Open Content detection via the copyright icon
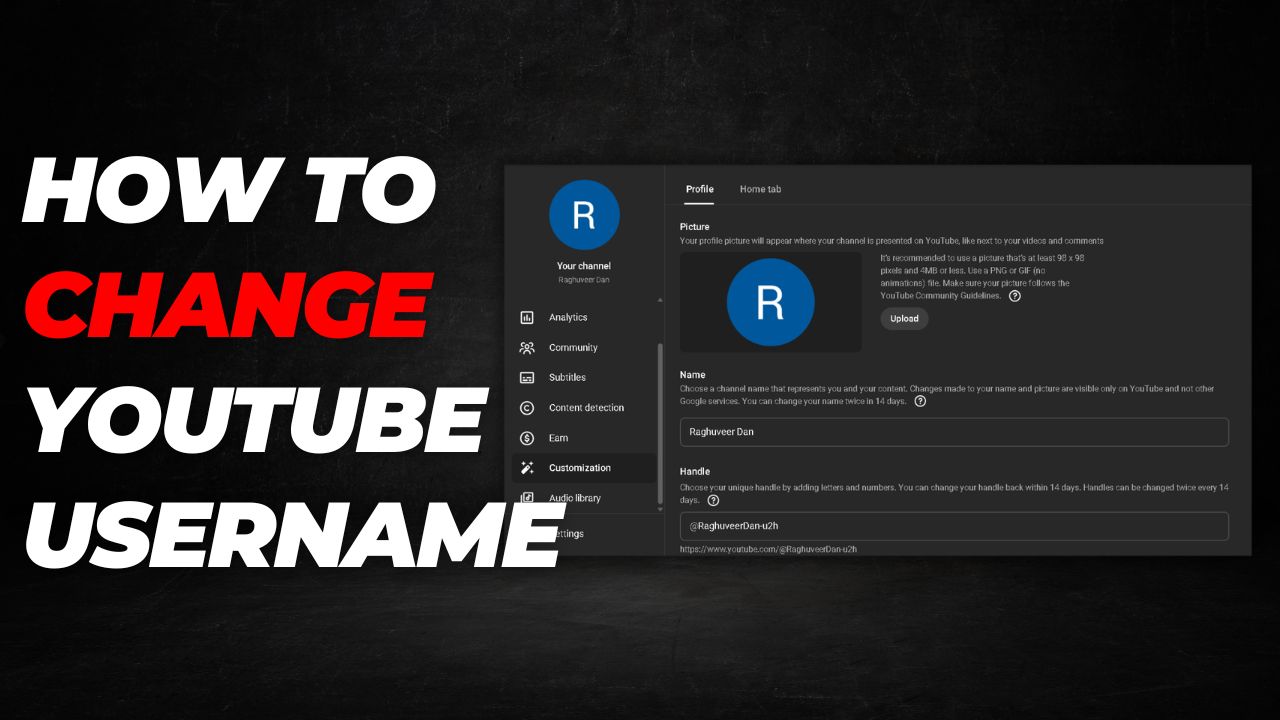 (527, 408)
